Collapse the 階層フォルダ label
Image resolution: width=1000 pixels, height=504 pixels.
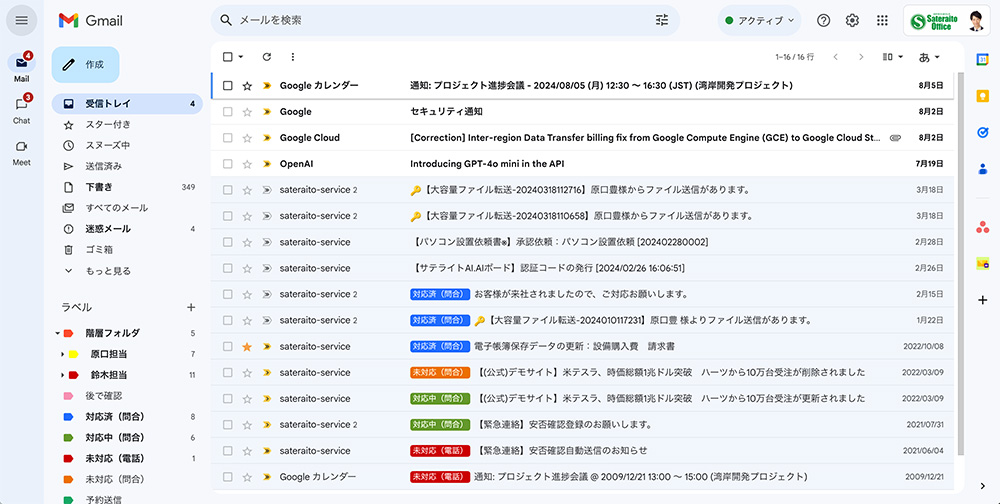pos(57,333)
